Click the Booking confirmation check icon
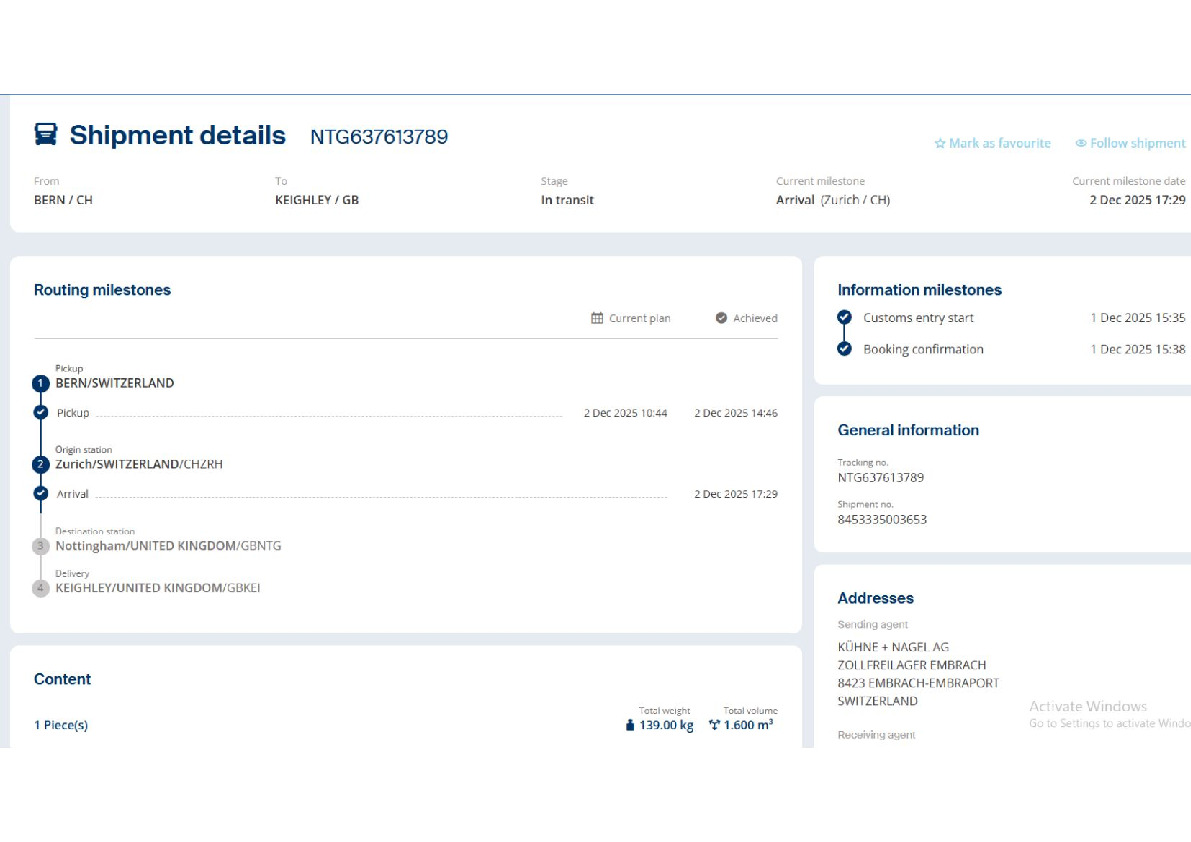Screen dimensions: 1191x842 point(844,349)
